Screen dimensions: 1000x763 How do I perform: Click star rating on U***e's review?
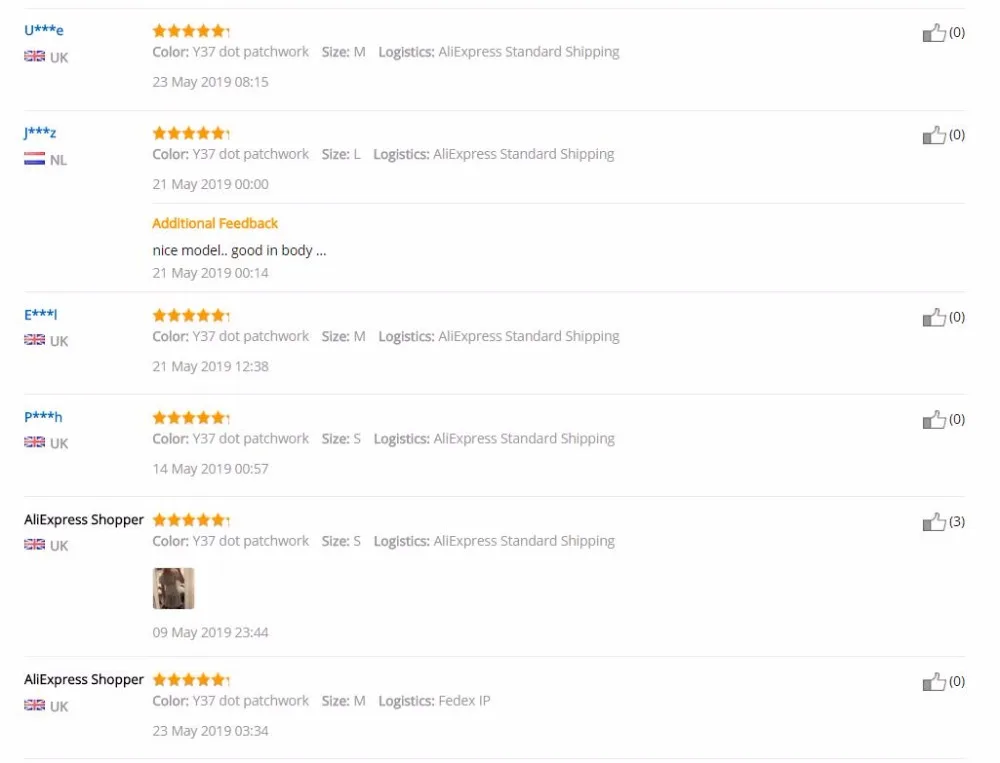(191, 30)
